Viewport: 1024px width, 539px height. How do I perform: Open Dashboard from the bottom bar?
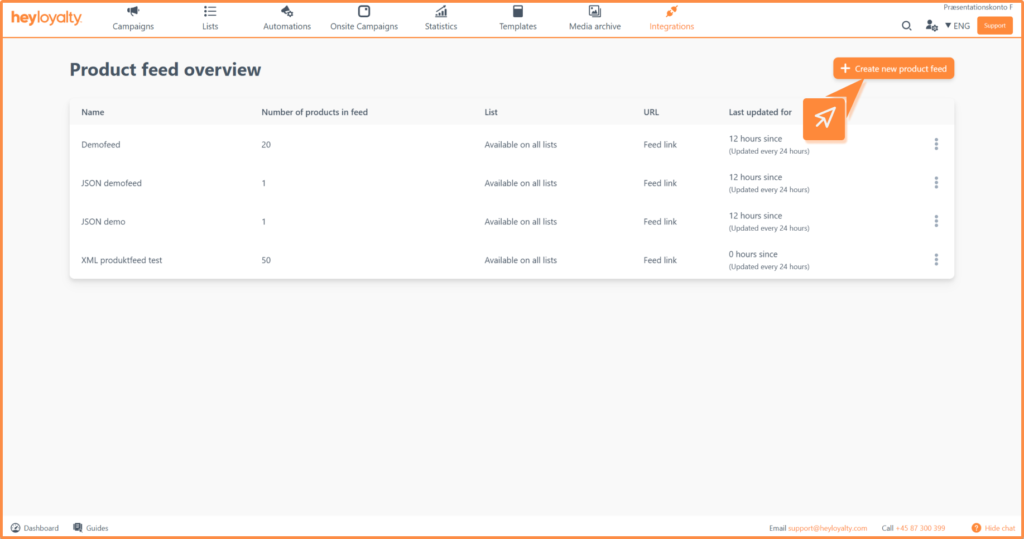pos(35,528)
